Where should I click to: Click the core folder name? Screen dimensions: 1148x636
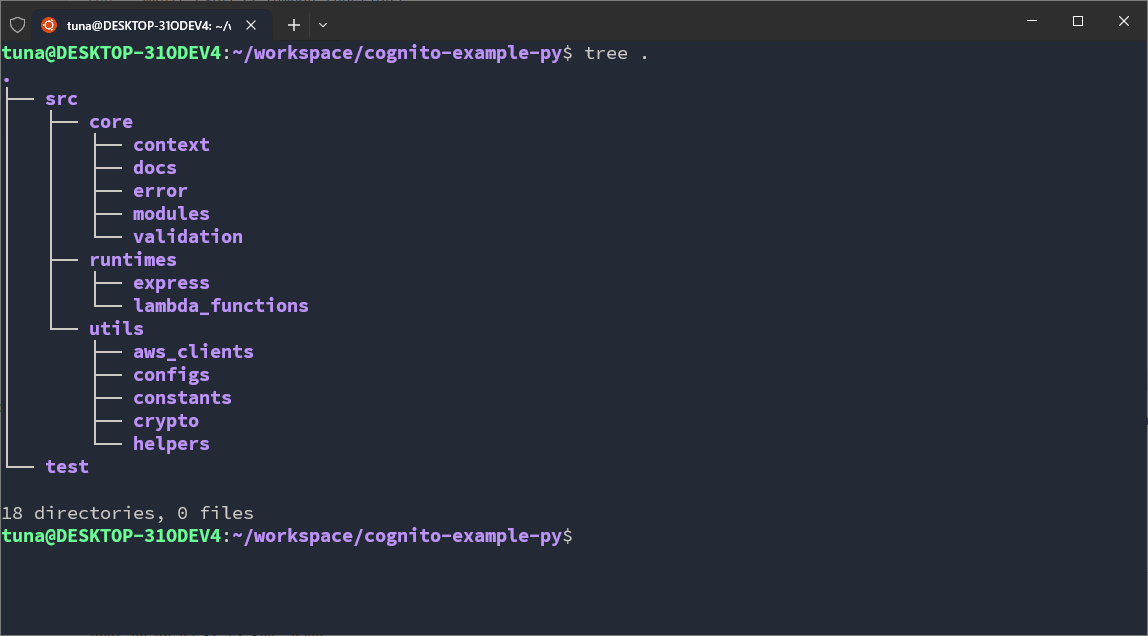point(110,122)
